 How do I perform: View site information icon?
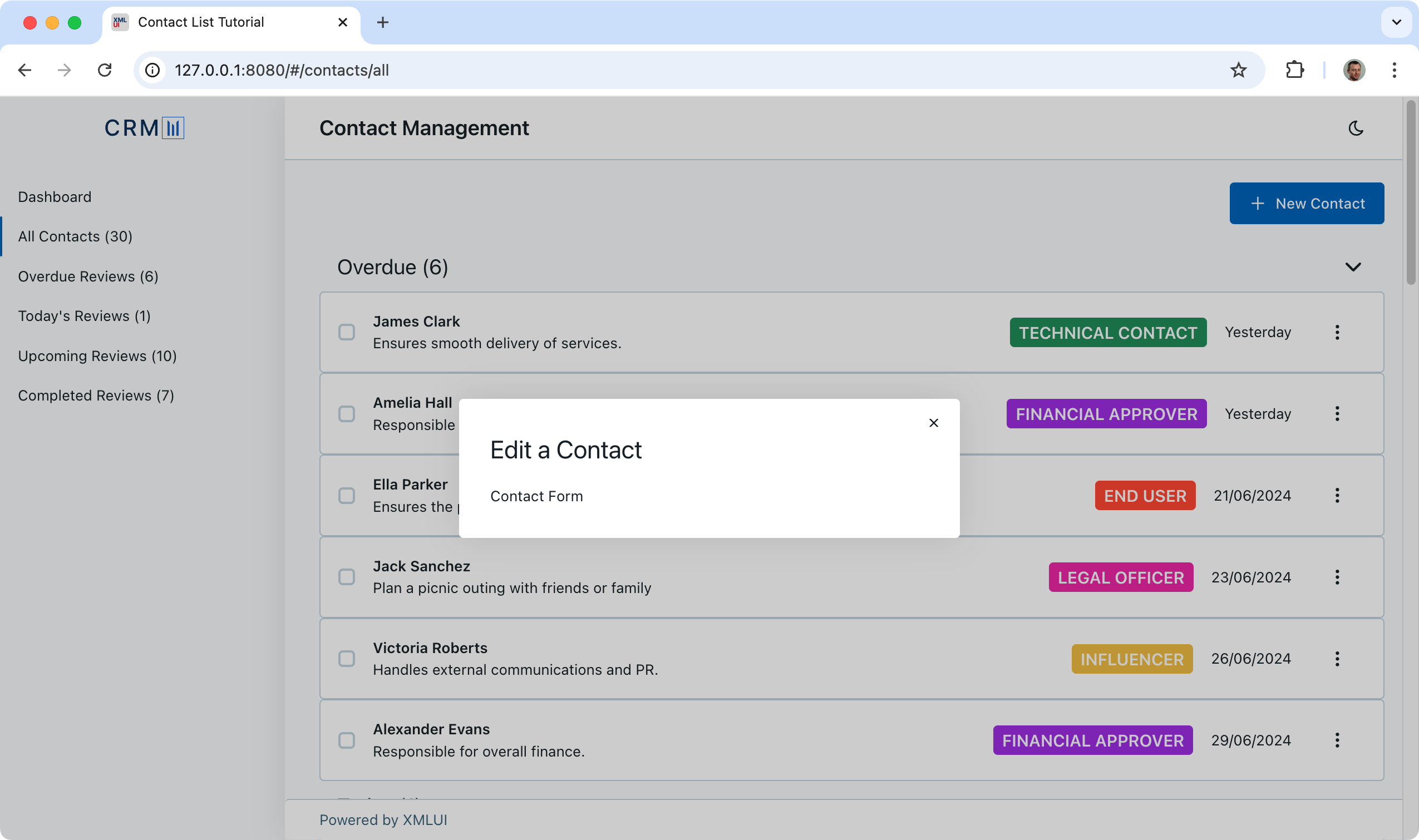[152, 70]
